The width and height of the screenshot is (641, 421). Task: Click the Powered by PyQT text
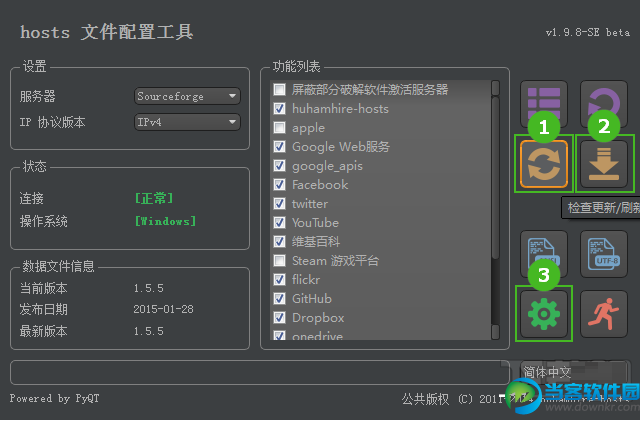click(54, 398)
